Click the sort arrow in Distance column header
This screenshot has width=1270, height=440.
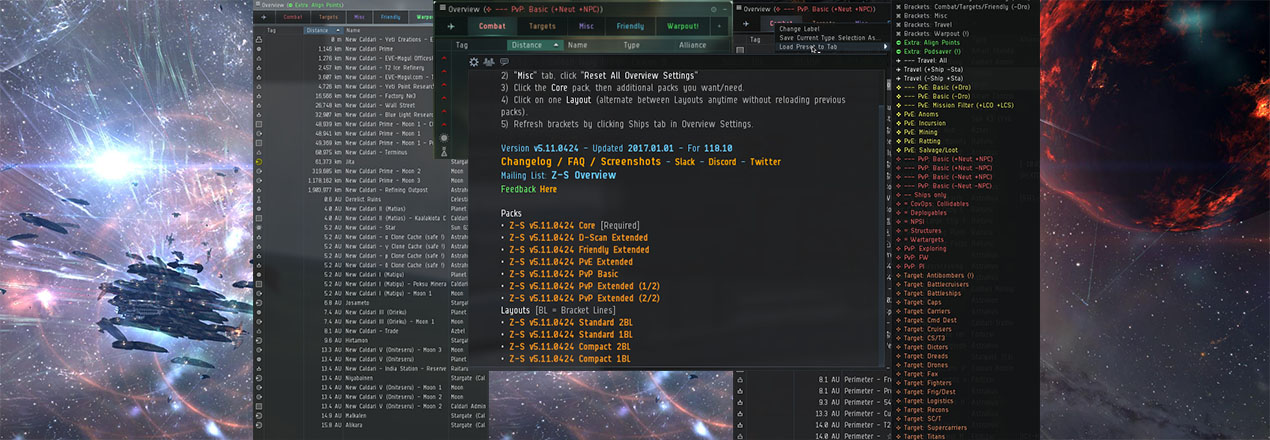point(556,45)
